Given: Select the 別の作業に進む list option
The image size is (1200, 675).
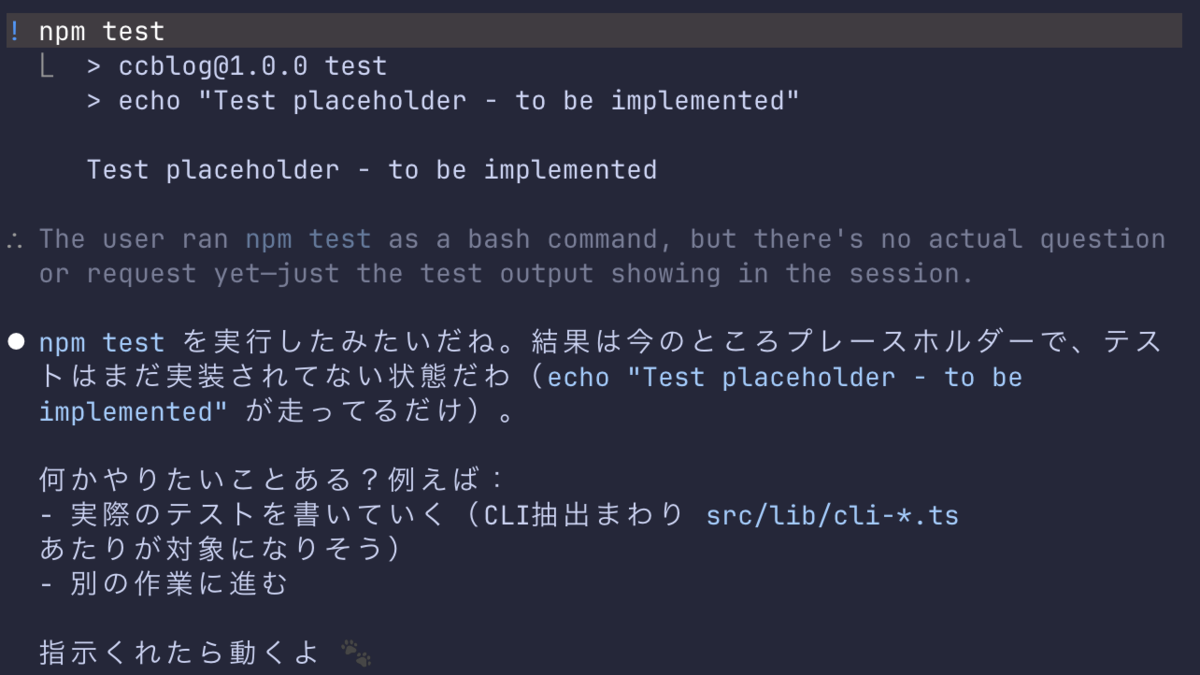Looking at the screenshot, I should (x=164, y=584).
